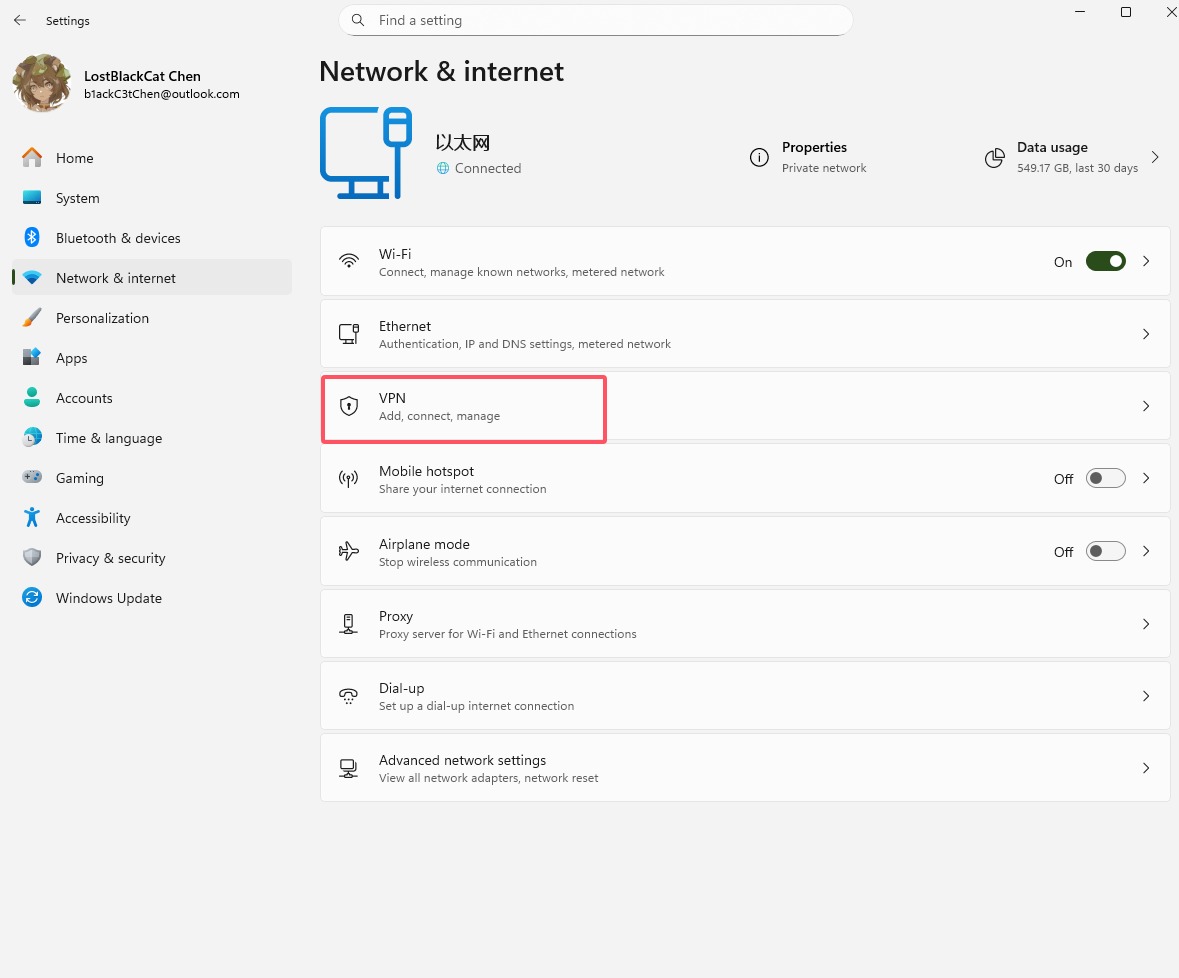The image size is (1179, 978).
Task: Click the Personalization paintbrush icon
Action: [32, 318]
